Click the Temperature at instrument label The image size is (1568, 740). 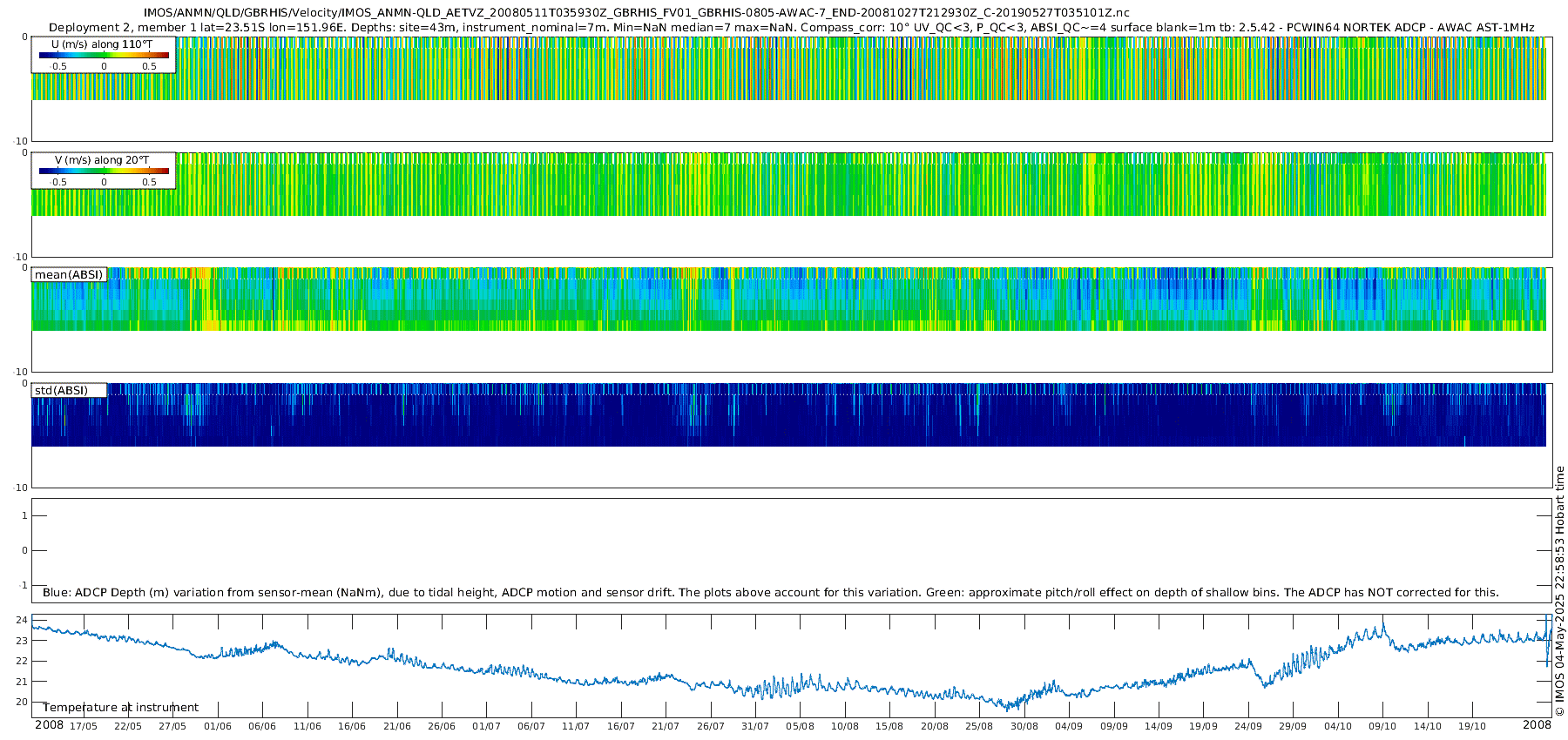120,708
